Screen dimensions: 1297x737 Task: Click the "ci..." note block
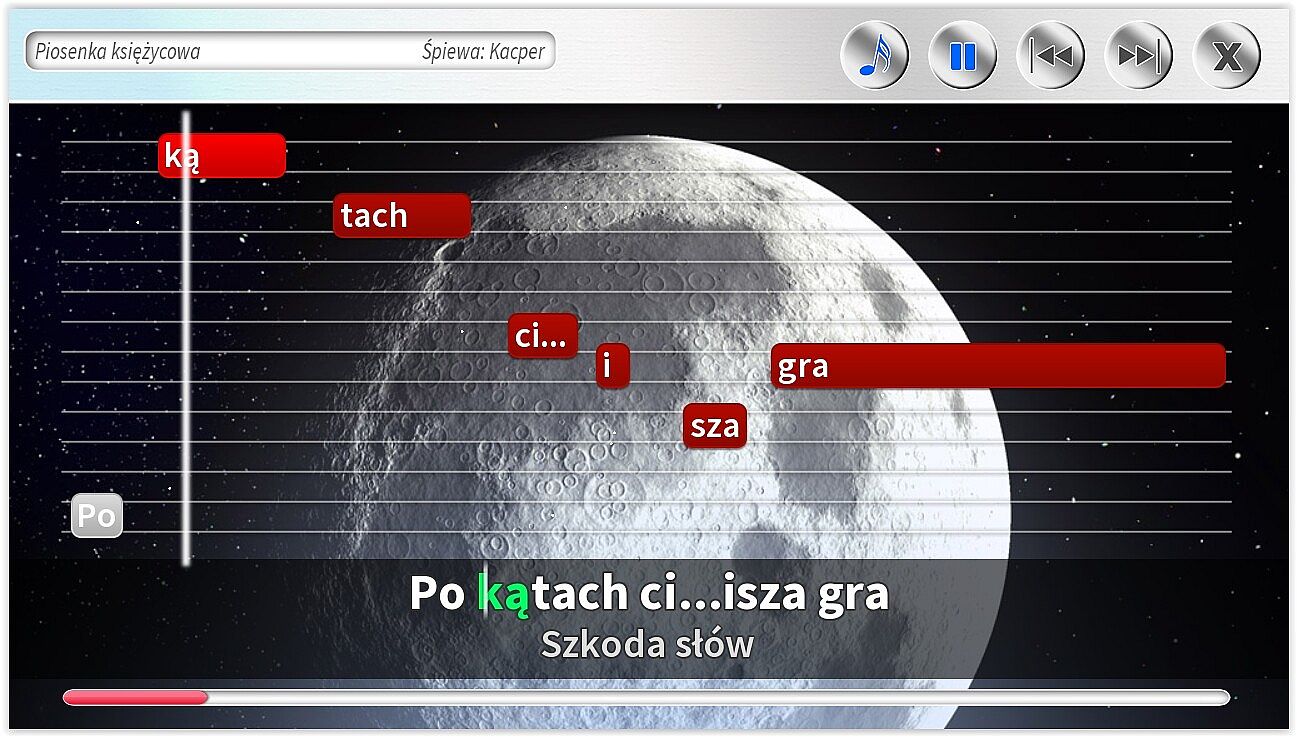543,336
